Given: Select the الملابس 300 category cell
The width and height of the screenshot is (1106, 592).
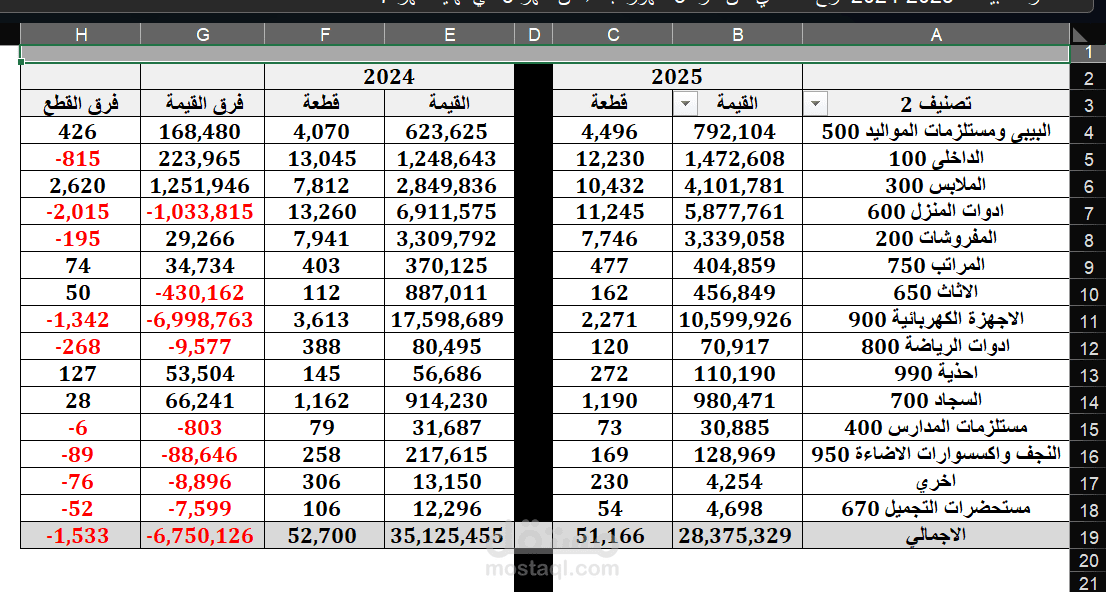Looking at the screenshot, I should [936, 186].
